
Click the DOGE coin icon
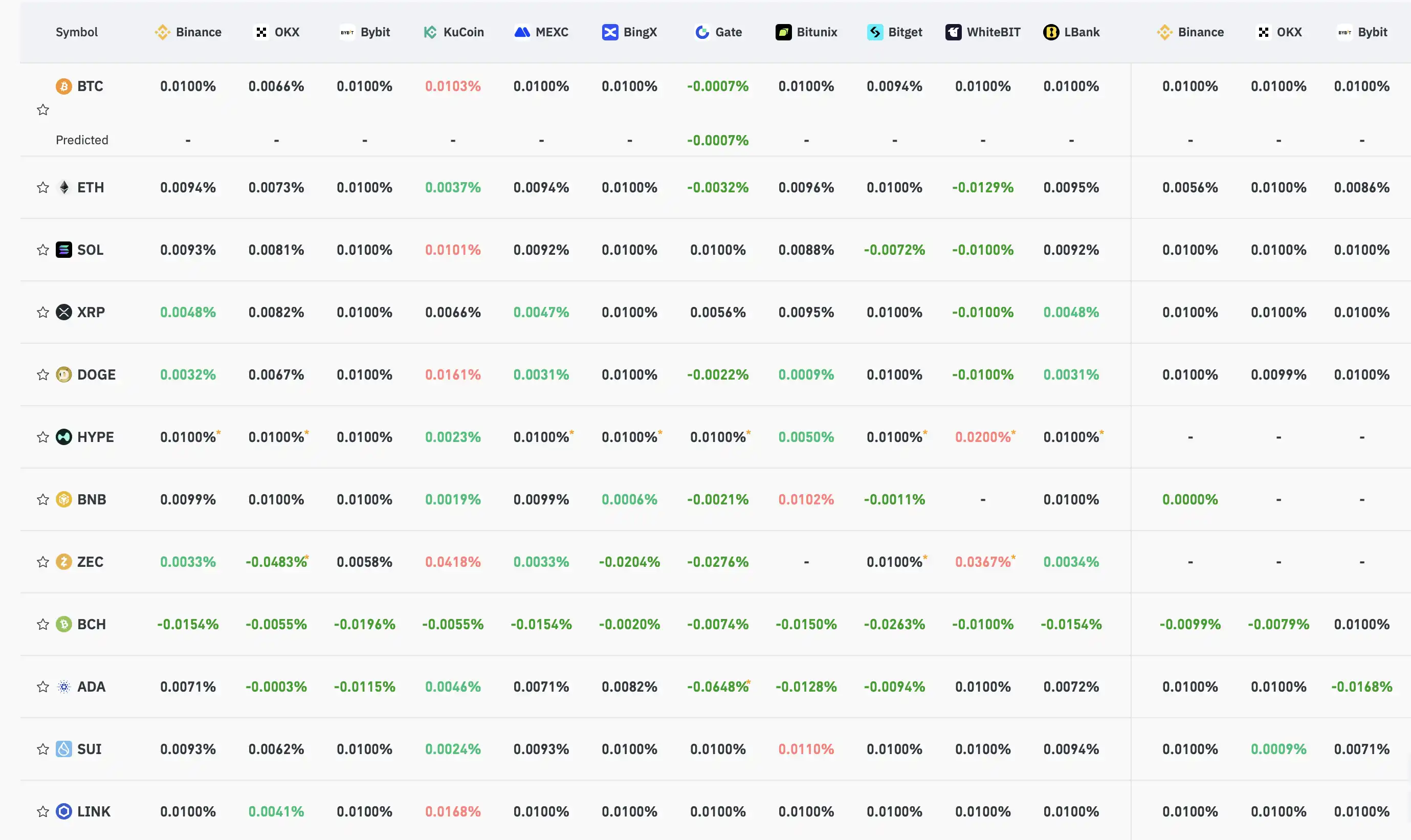64,374
